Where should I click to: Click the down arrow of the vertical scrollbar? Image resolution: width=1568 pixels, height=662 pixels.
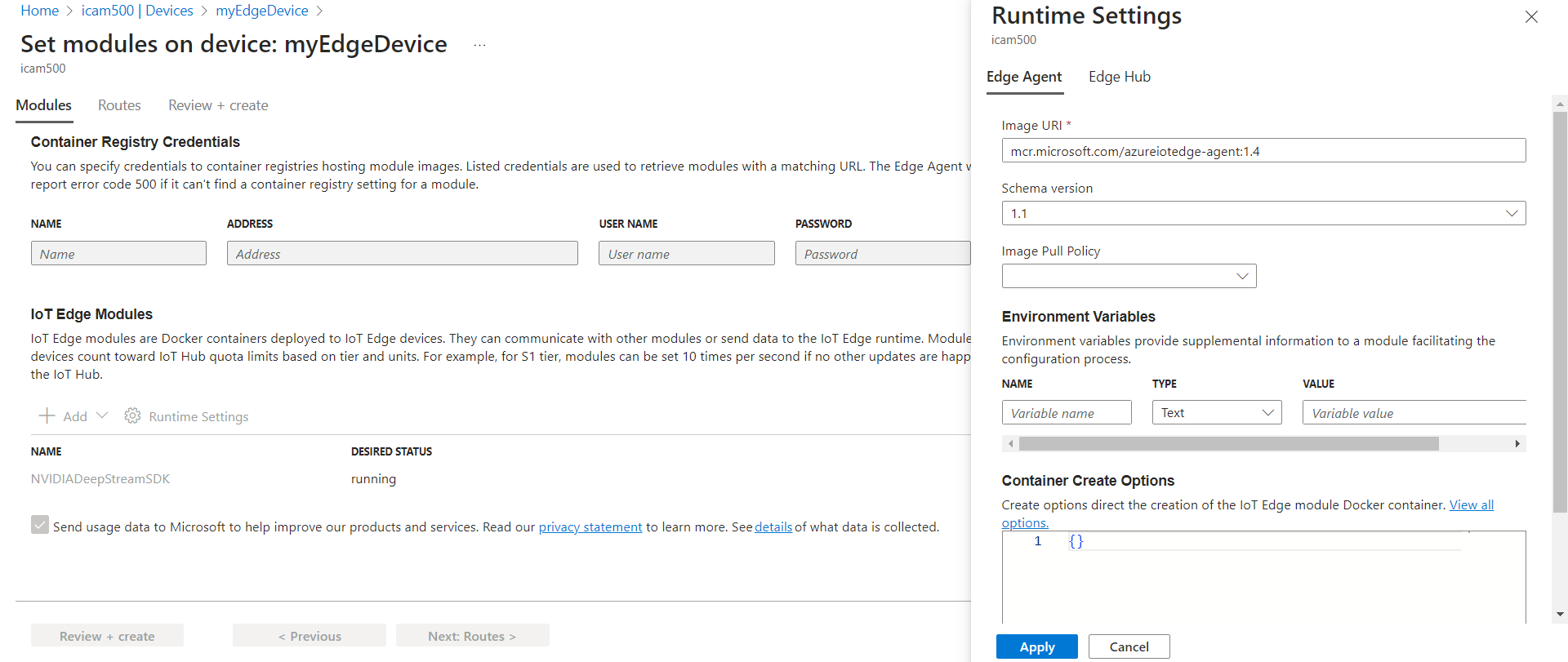[1560, 614]
